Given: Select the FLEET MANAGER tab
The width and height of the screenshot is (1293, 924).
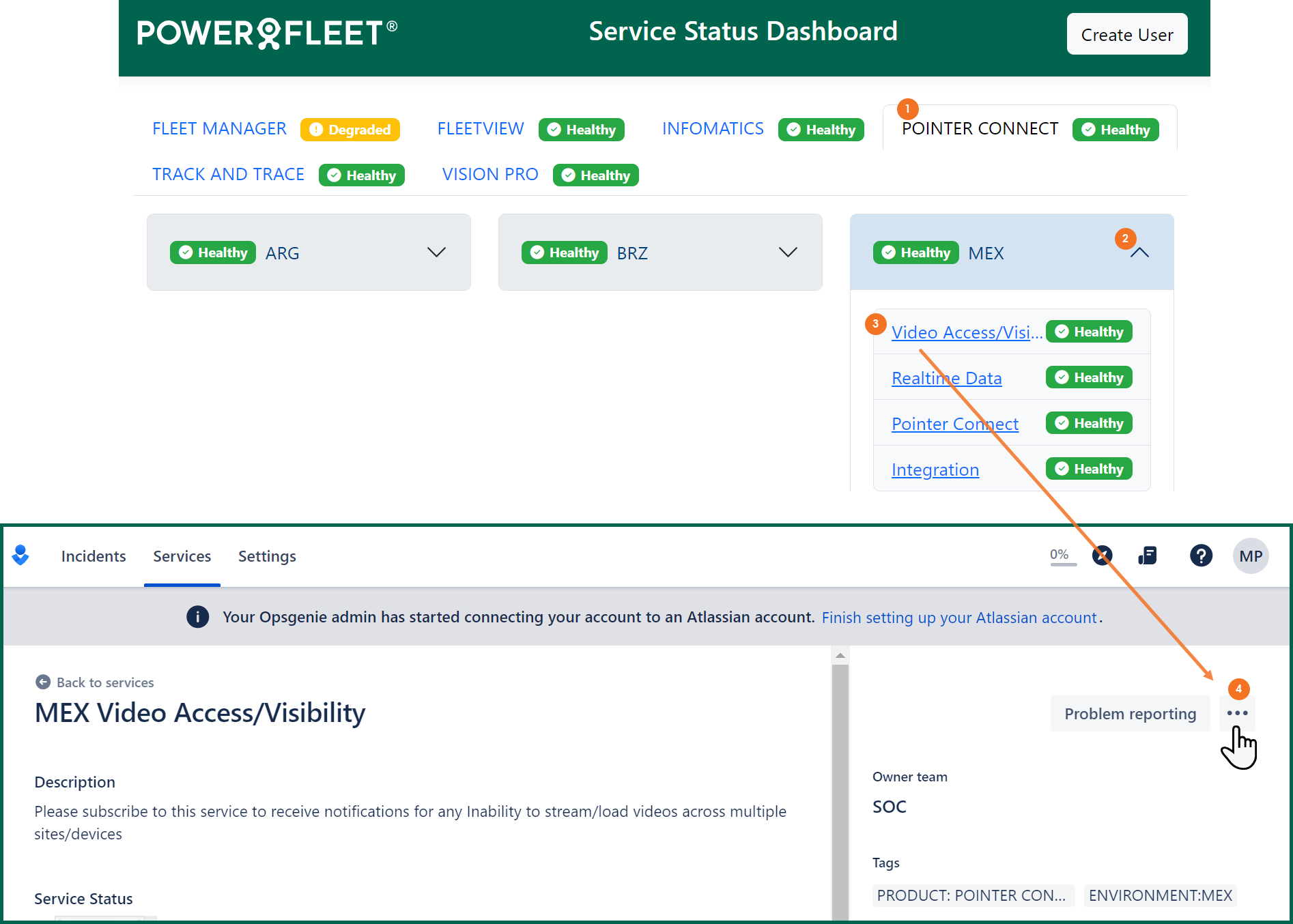Looking at the screenshot, I should pos(220,129).
